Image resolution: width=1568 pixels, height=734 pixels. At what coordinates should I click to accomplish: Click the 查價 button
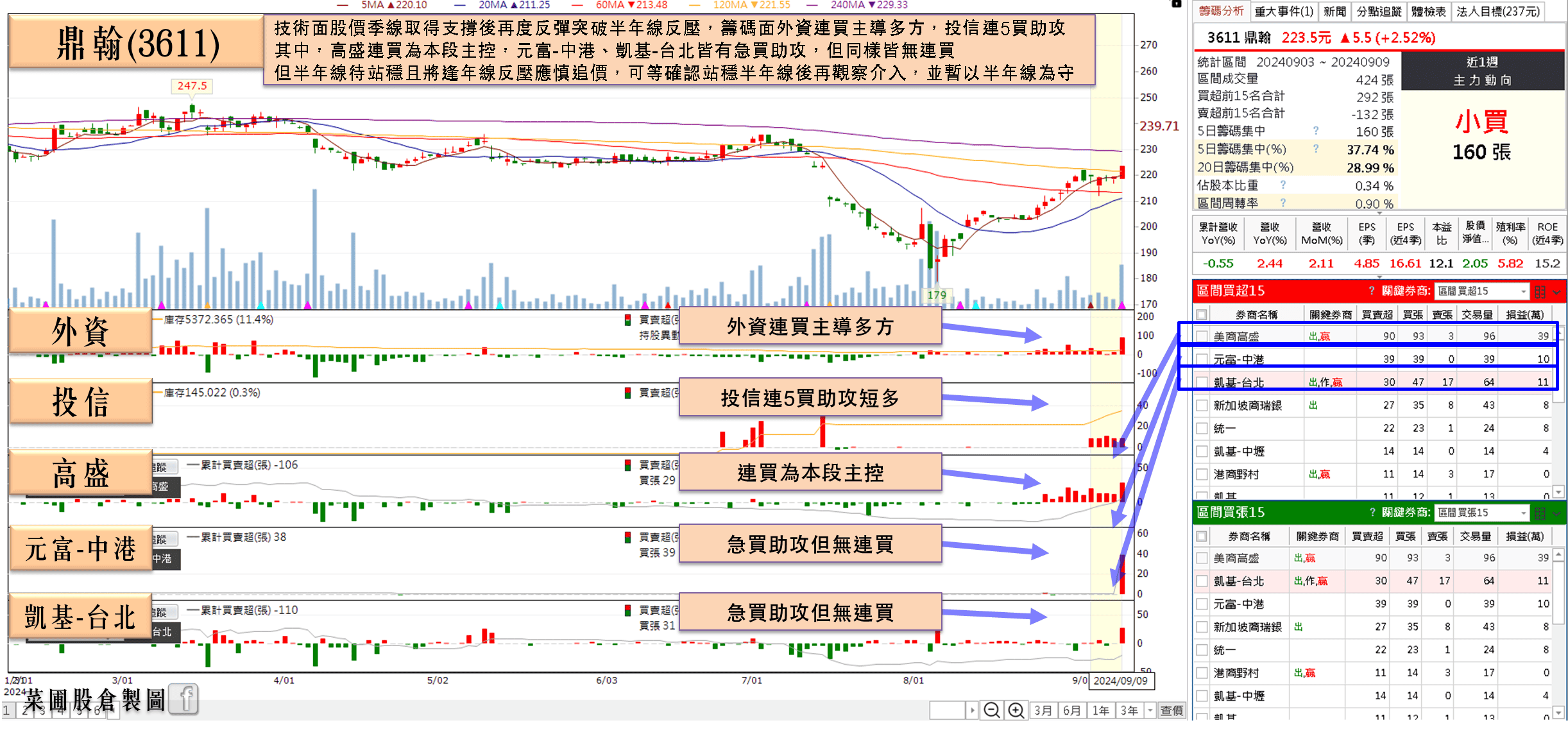pos(1172,710)
